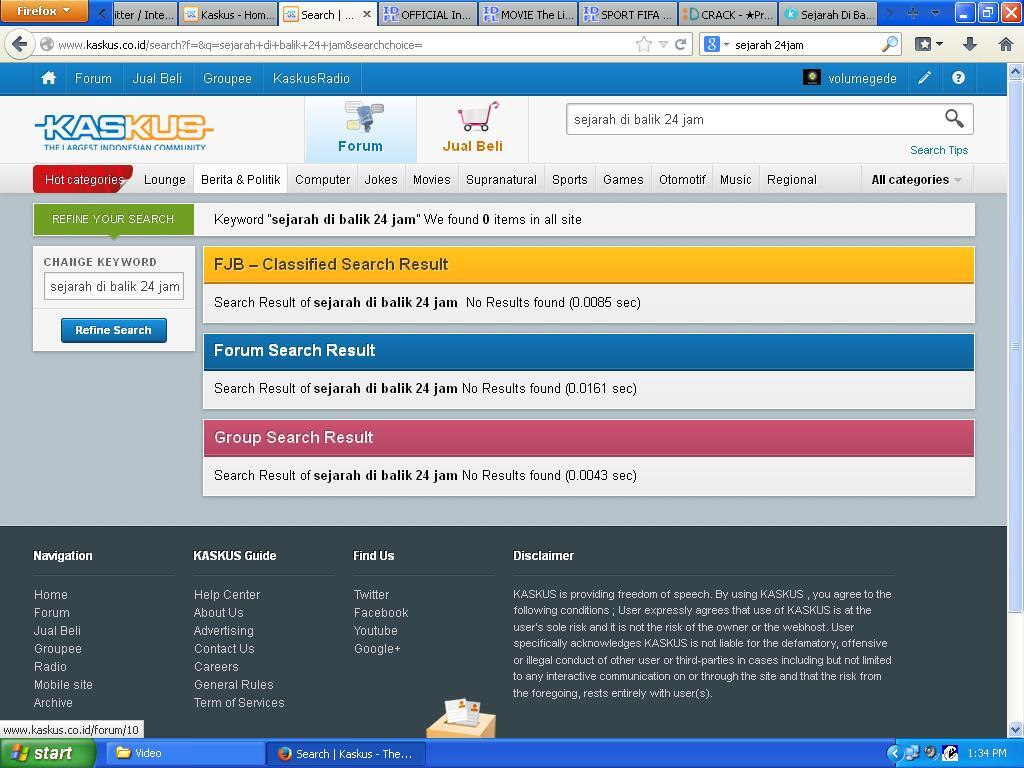Click the Kaskus home icon in navbar
This screenshot has width=1024, height=768.
point(48,78)
